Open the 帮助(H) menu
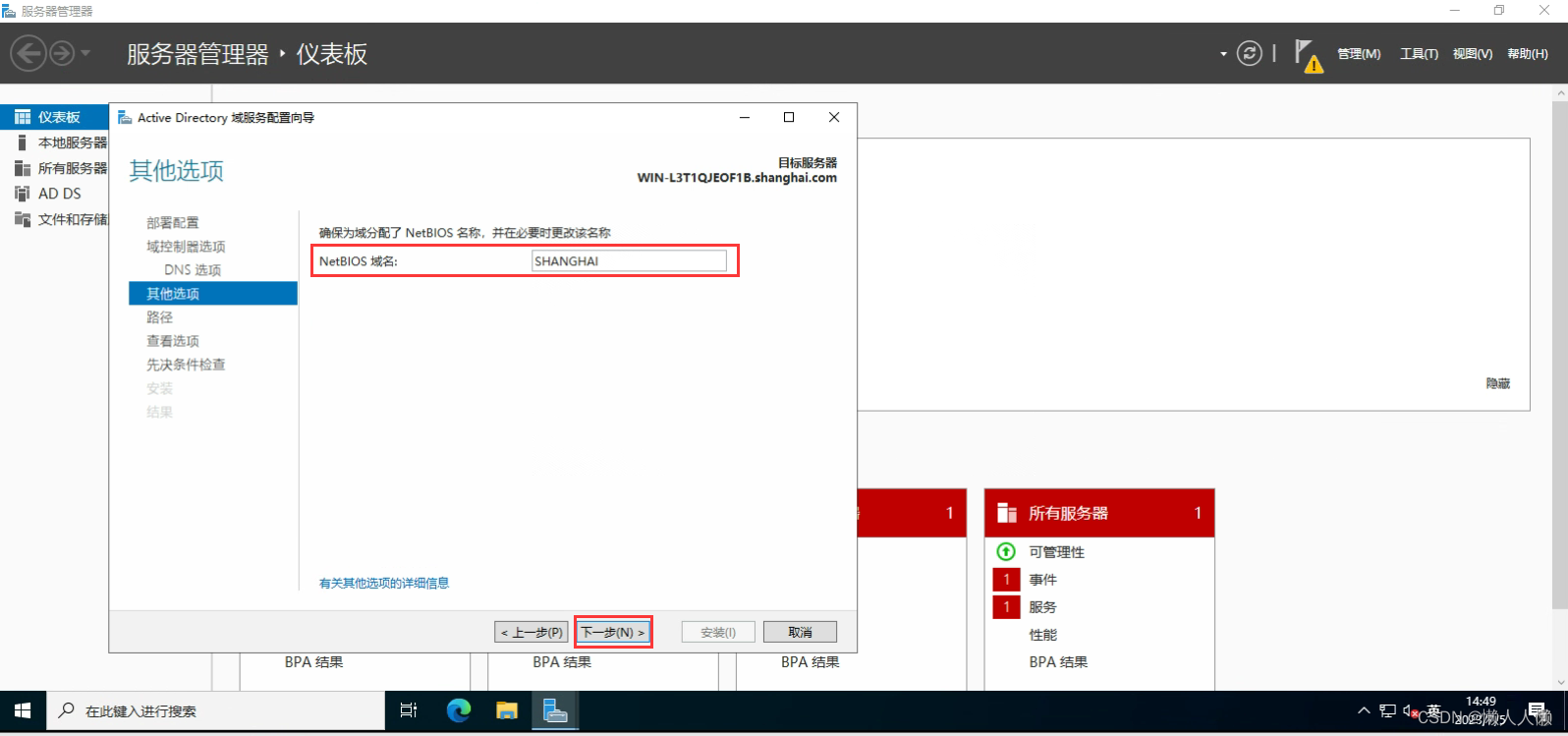This screenshot has width=1568, height=736. (1527, 54)
